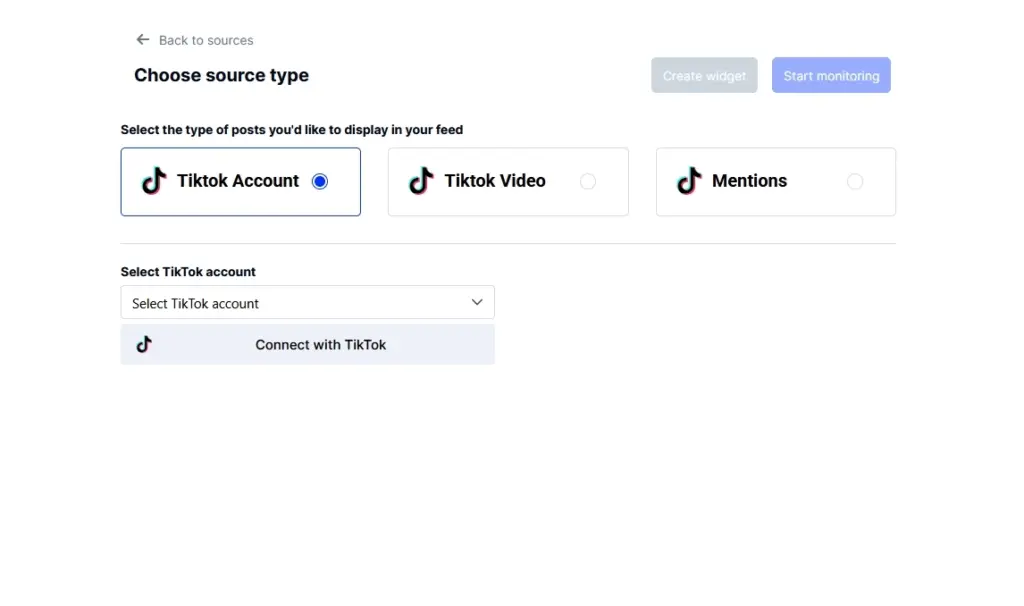
Task: Go to Back to sources link
Action: [x=206, y=40]
